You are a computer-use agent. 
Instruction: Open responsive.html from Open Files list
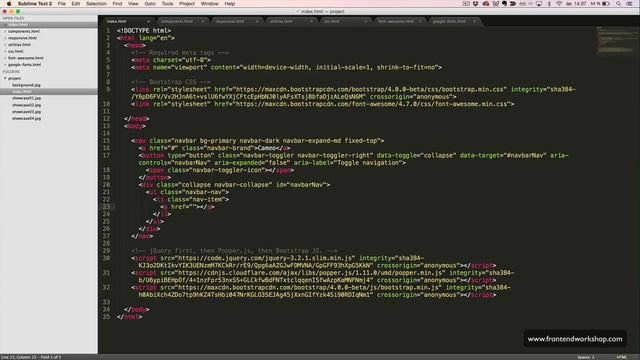pyautogui.click(x=22, y=38)
